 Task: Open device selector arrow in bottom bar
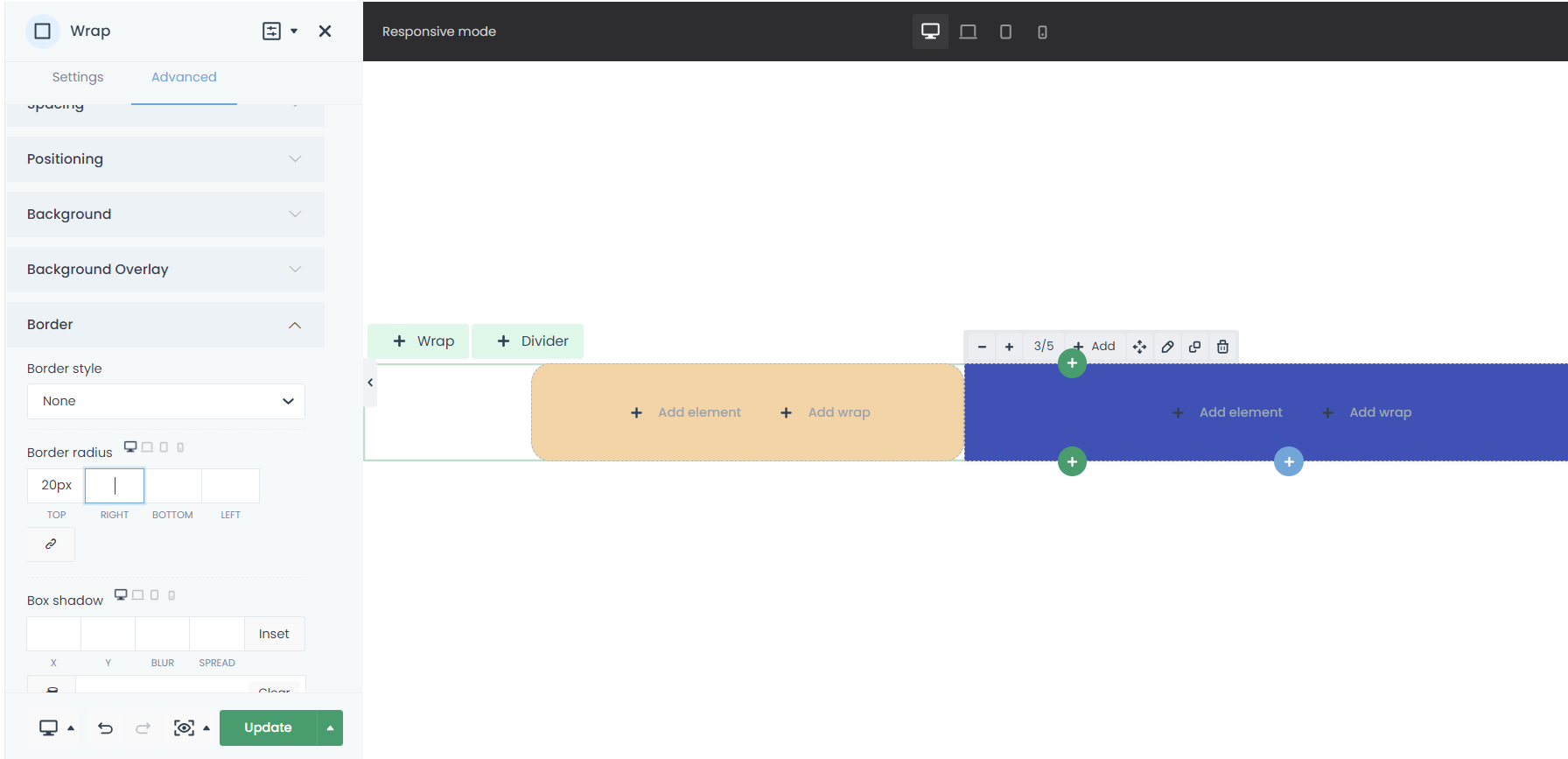[x=71, y=727]
